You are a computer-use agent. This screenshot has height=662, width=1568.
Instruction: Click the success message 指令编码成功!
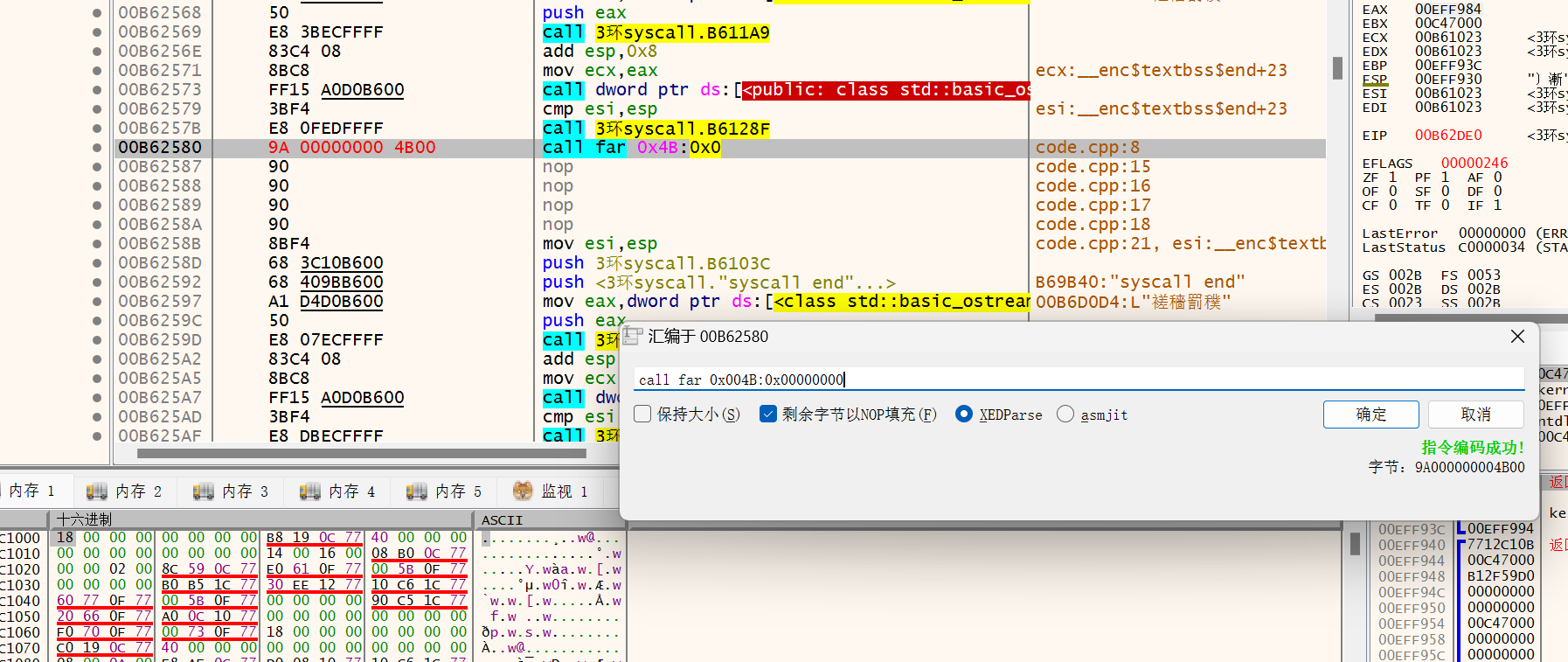pos(1473,447)
